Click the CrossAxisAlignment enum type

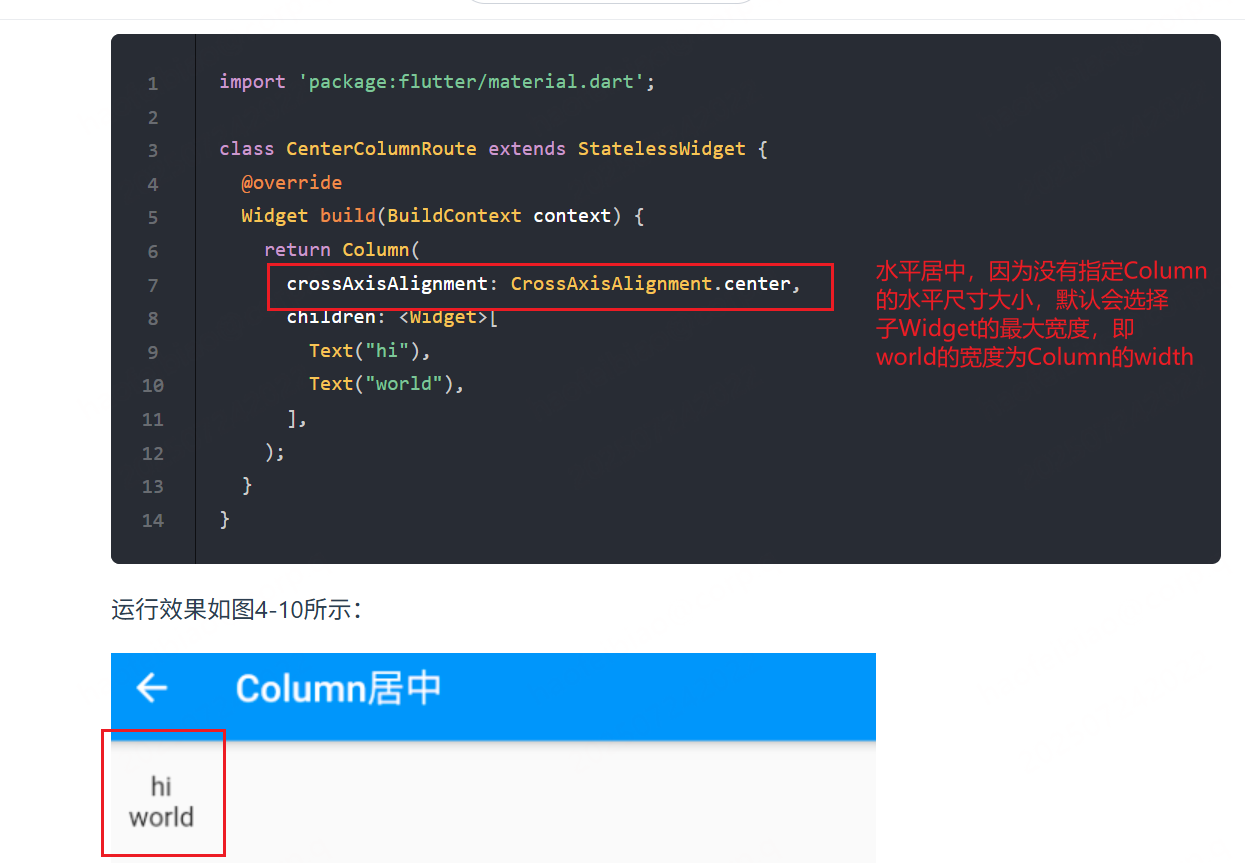610,283
